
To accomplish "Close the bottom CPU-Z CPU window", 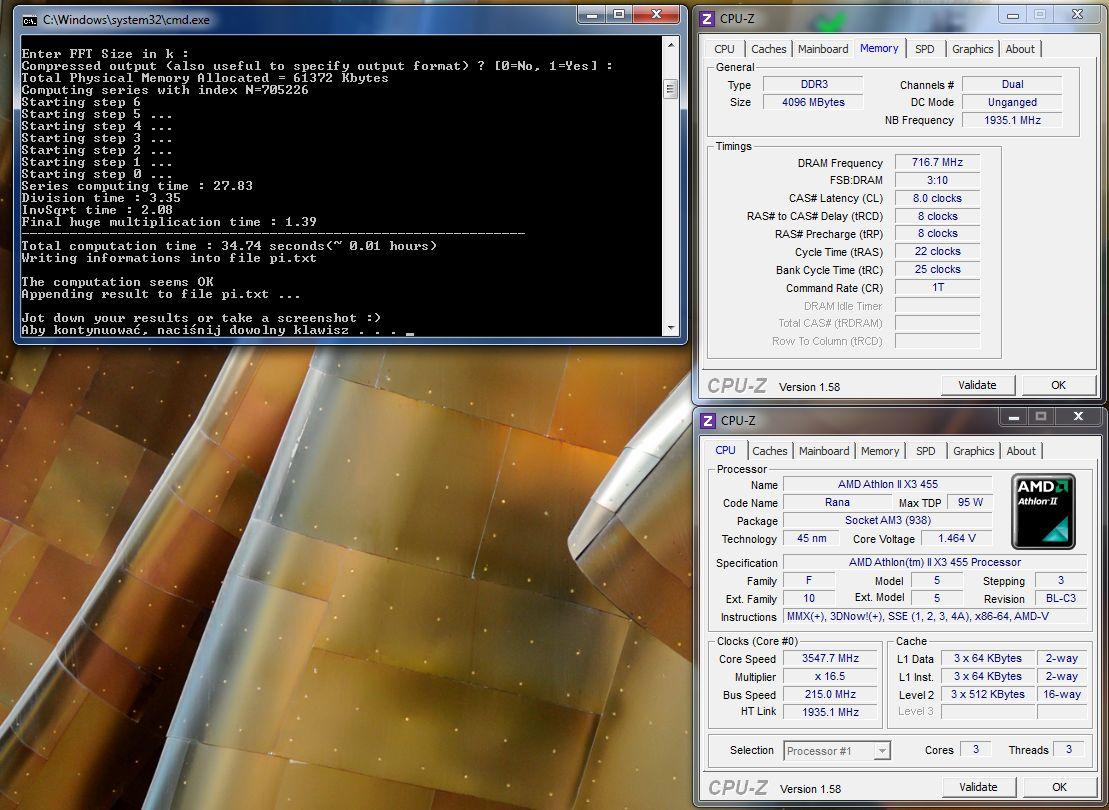I will coord(1078,417).
